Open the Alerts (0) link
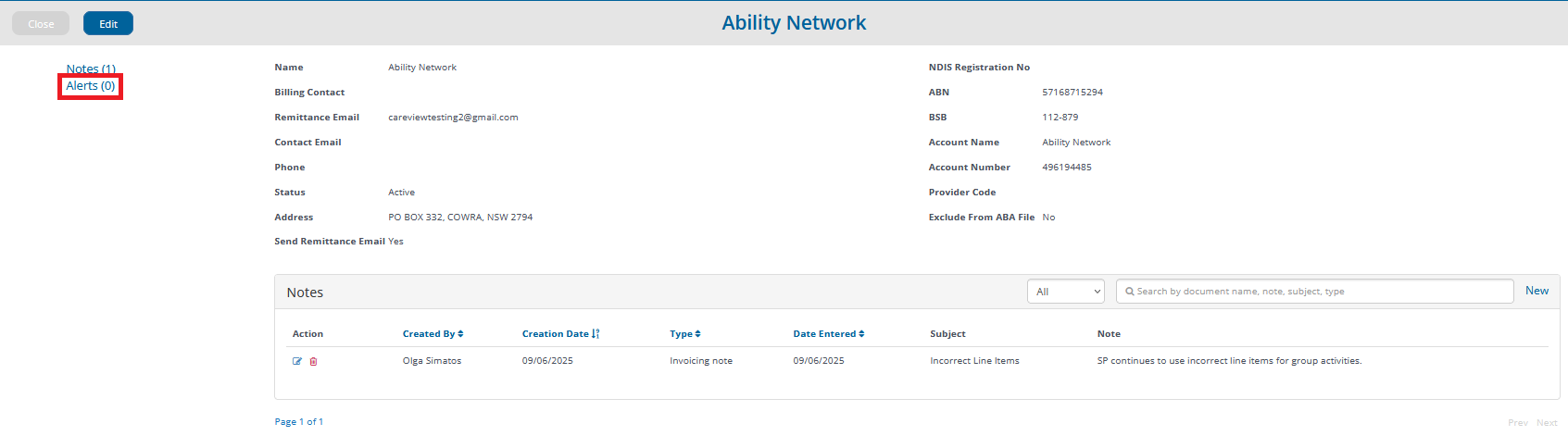1568x436 pixels. (91, 86)
